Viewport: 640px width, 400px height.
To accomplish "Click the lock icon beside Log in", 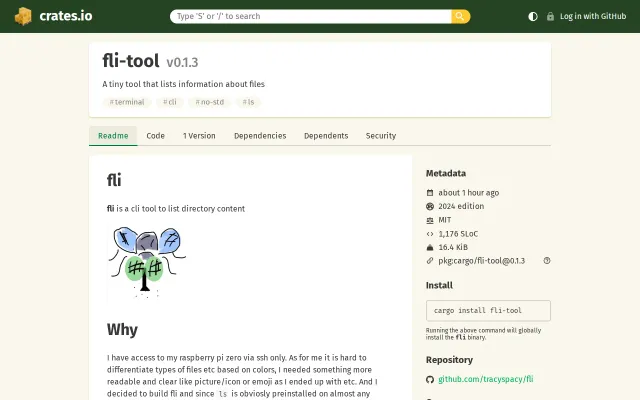I will tap(550, 16).
